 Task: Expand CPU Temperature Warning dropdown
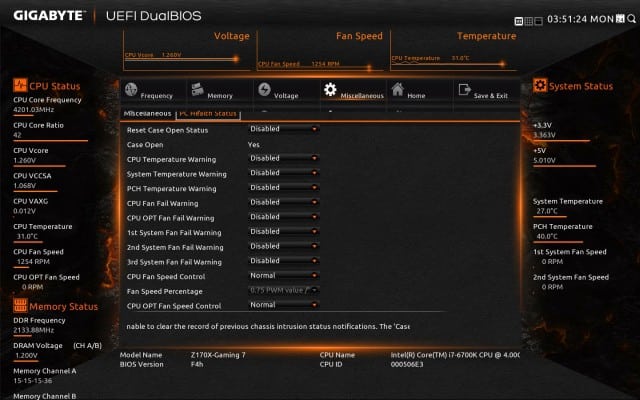point(284,158)
